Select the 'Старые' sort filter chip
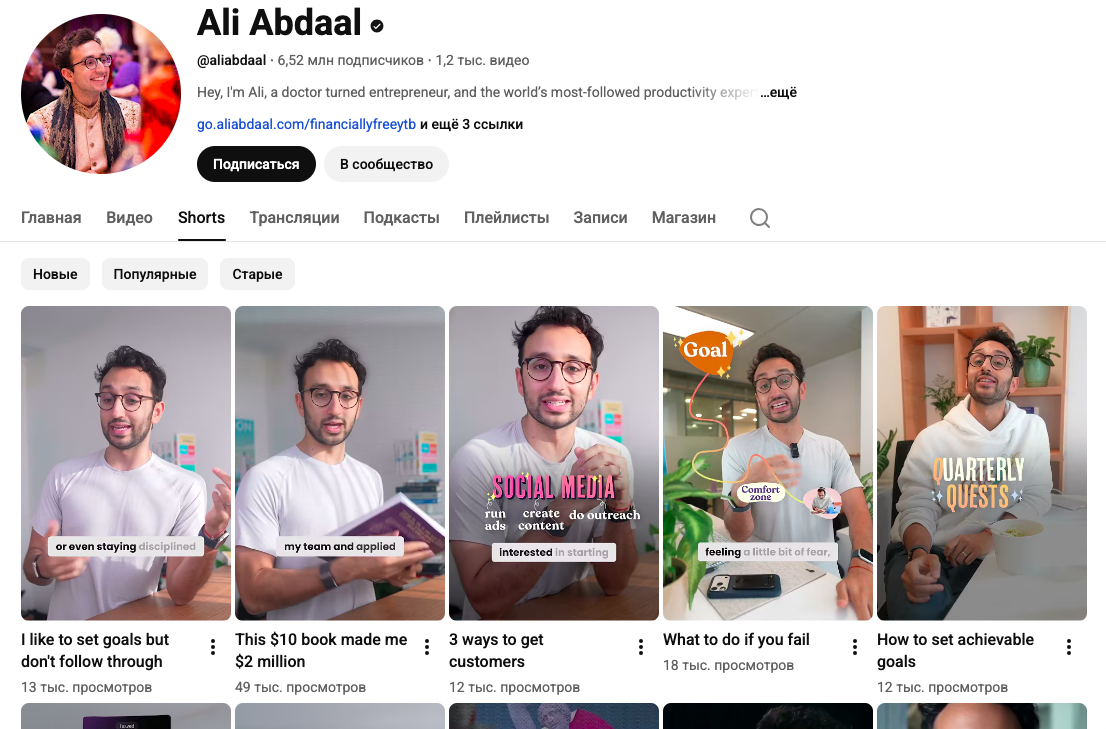 click(x=257, y=274)
